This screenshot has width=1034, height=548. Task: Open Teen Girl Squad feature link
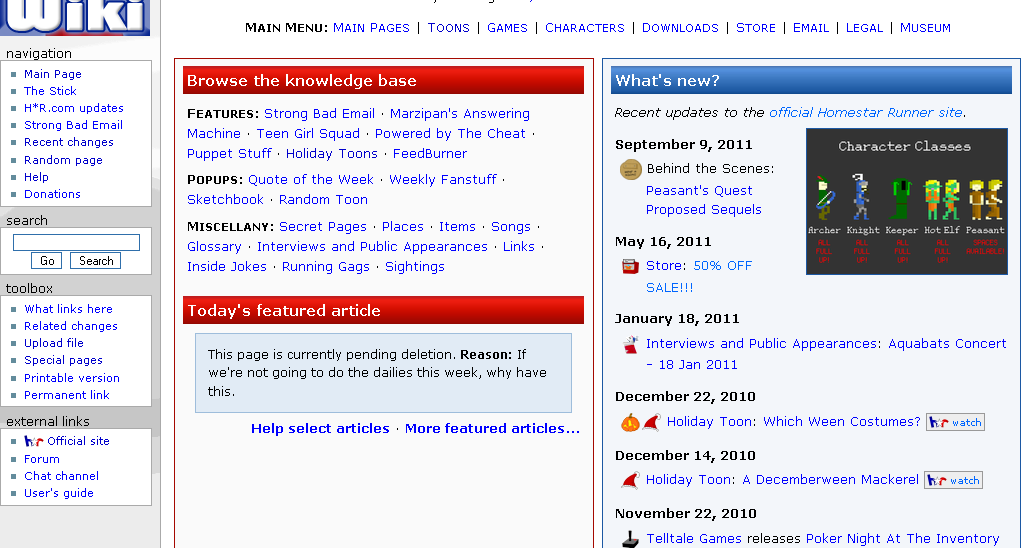308,133
